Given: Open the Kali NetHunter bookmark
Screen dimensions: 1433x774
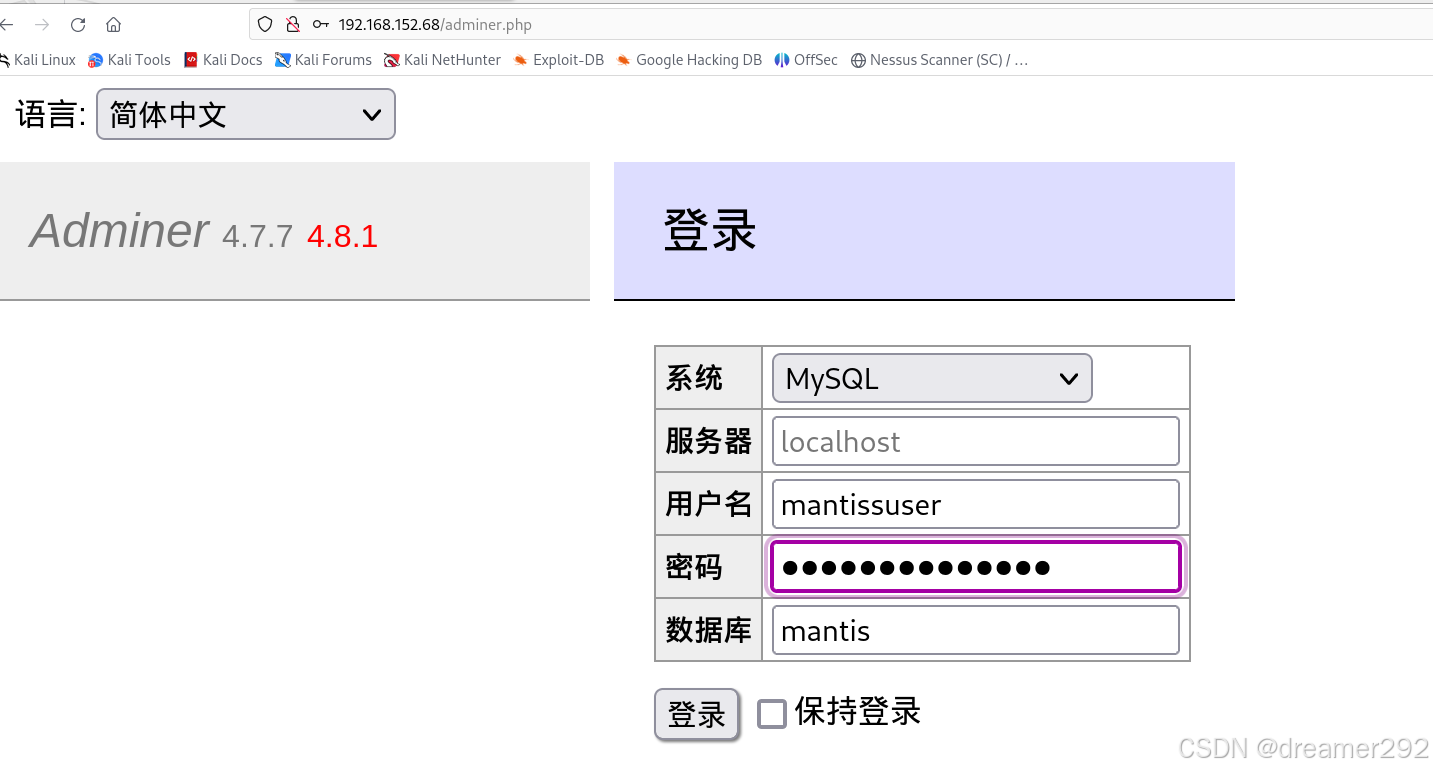Looking at the screenshot, I should [x=442, y=60].
